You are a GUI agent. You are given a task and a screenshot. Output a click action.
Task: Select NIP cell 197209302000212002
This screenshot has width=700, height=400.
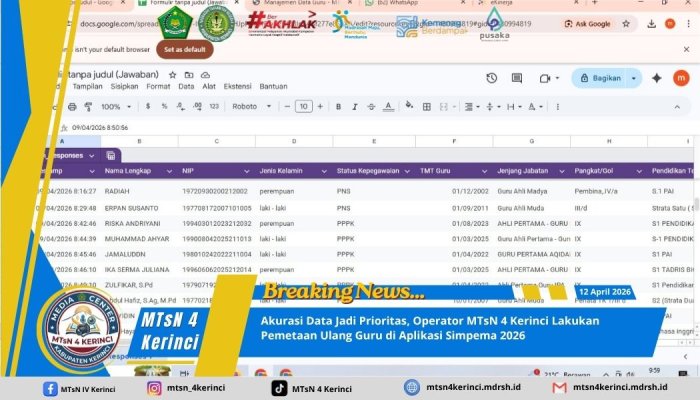pyautogui.click(x=215, y=192)
